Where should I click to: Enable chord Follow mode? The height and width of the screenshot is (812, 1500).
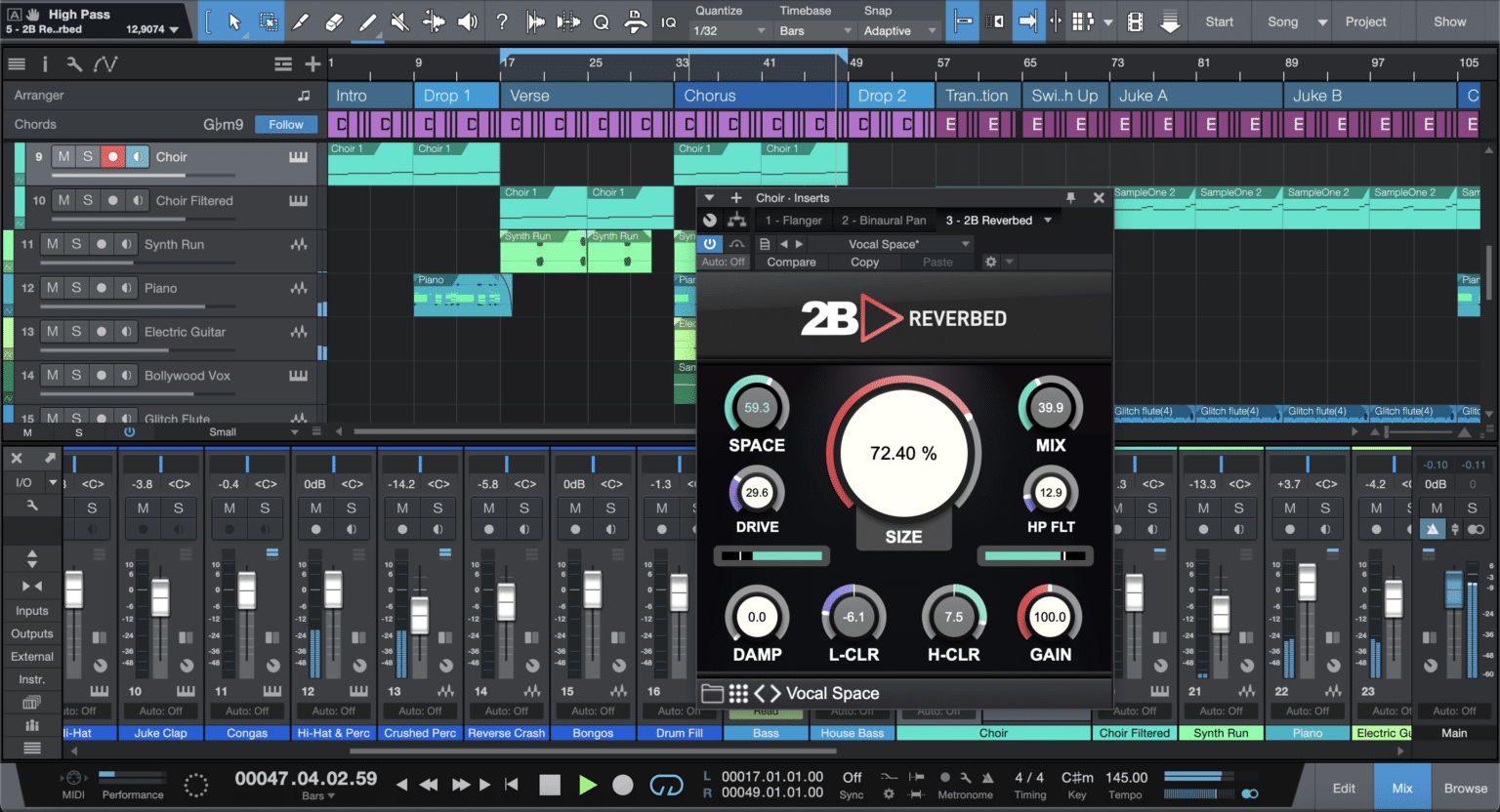tap(285, 124)
